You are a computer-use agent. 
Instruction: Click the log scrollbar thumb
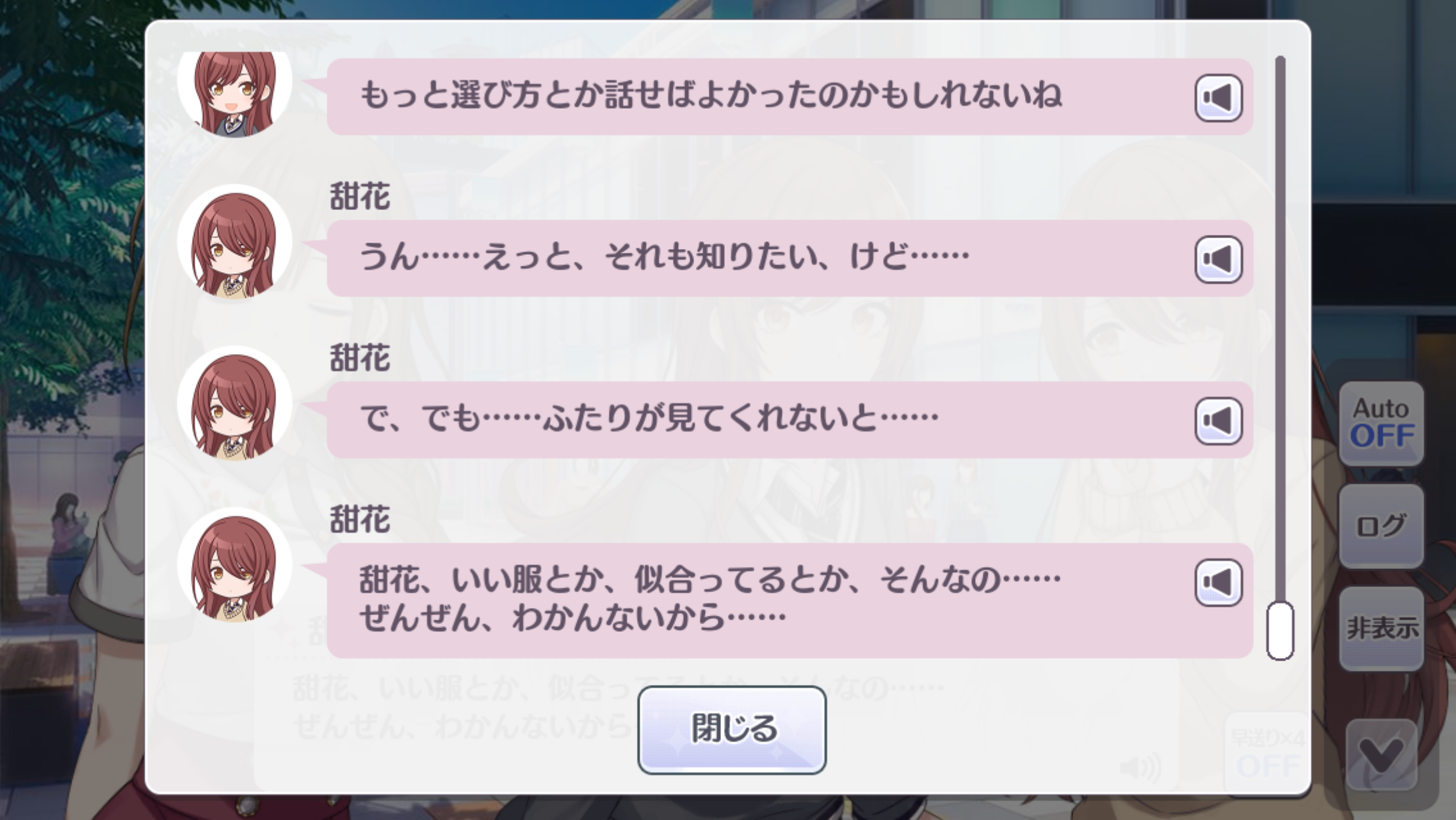click(x=1280, y=631)
